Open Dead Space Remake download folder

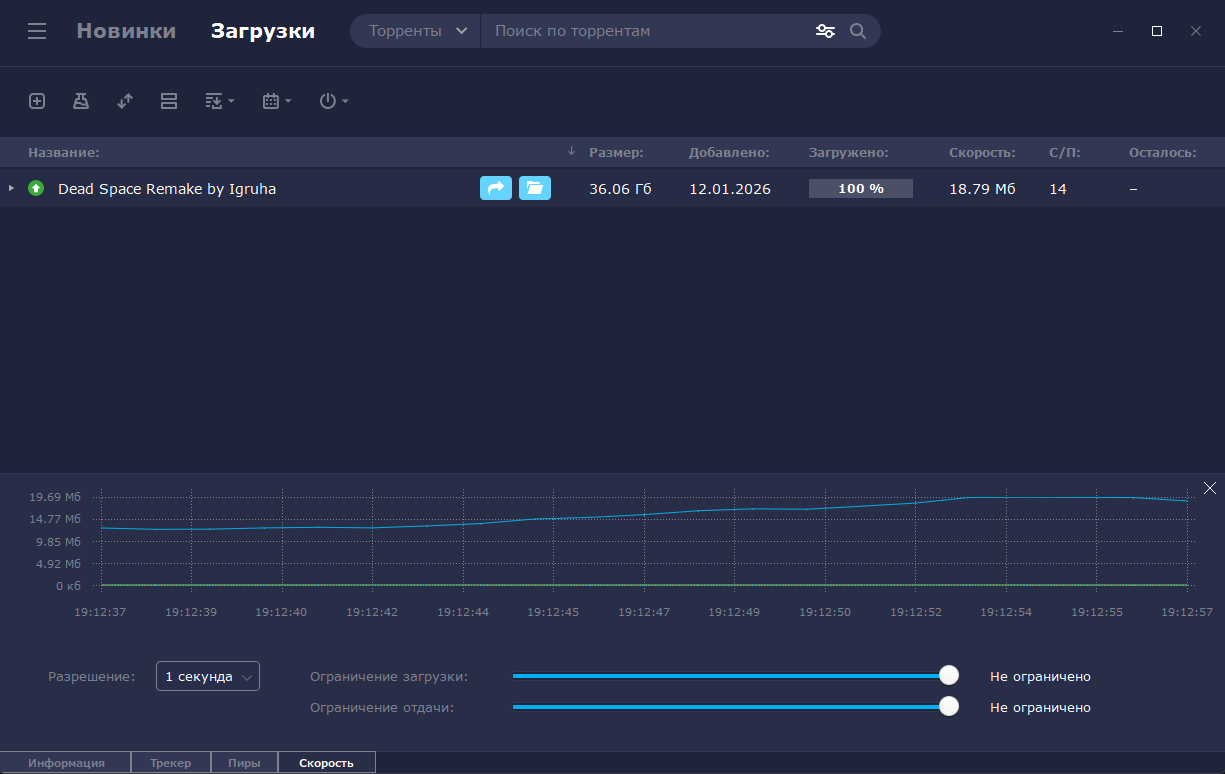click(x=535, y=188)
